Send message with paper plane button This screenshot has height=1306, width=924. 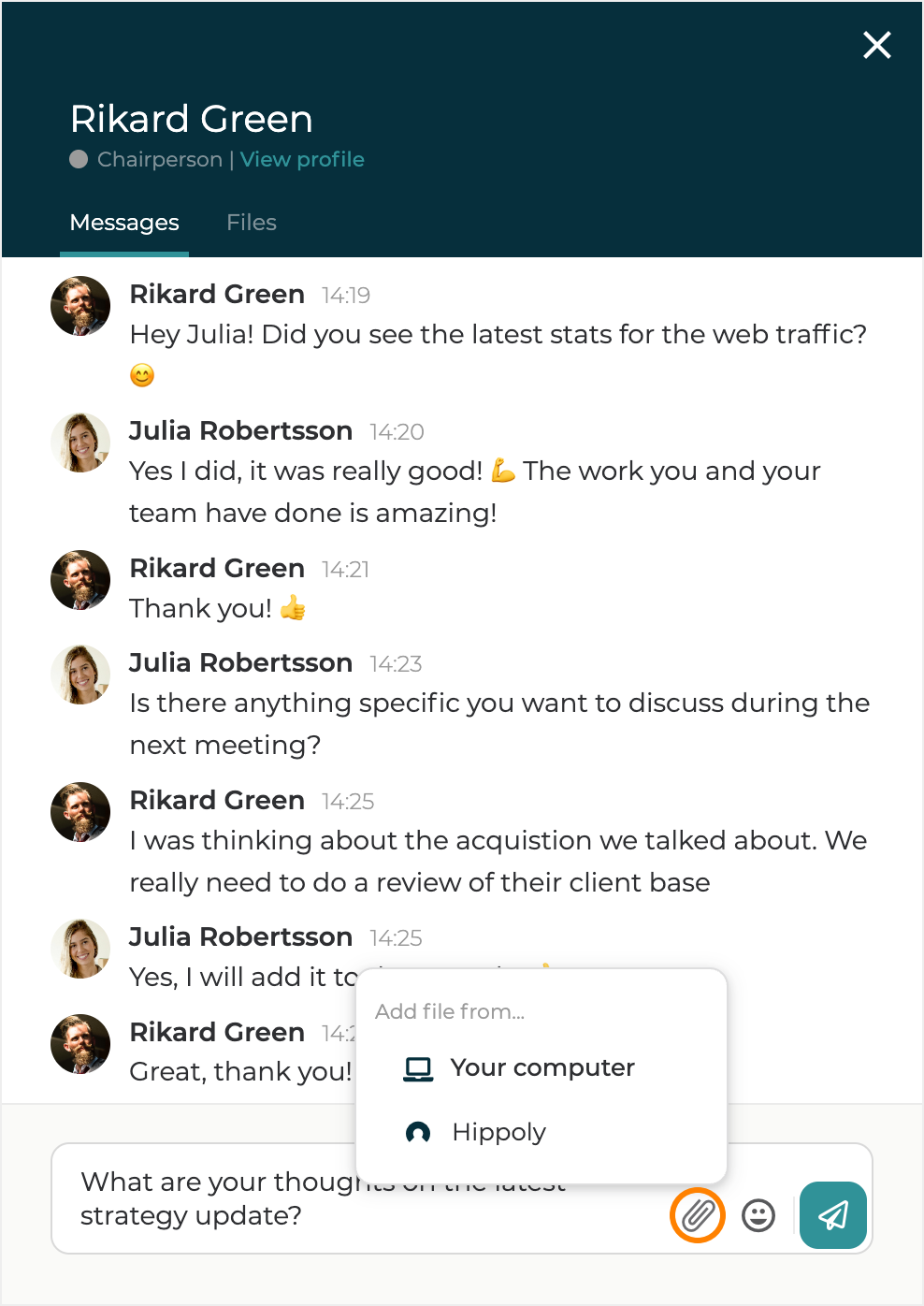coord(832,1215)
